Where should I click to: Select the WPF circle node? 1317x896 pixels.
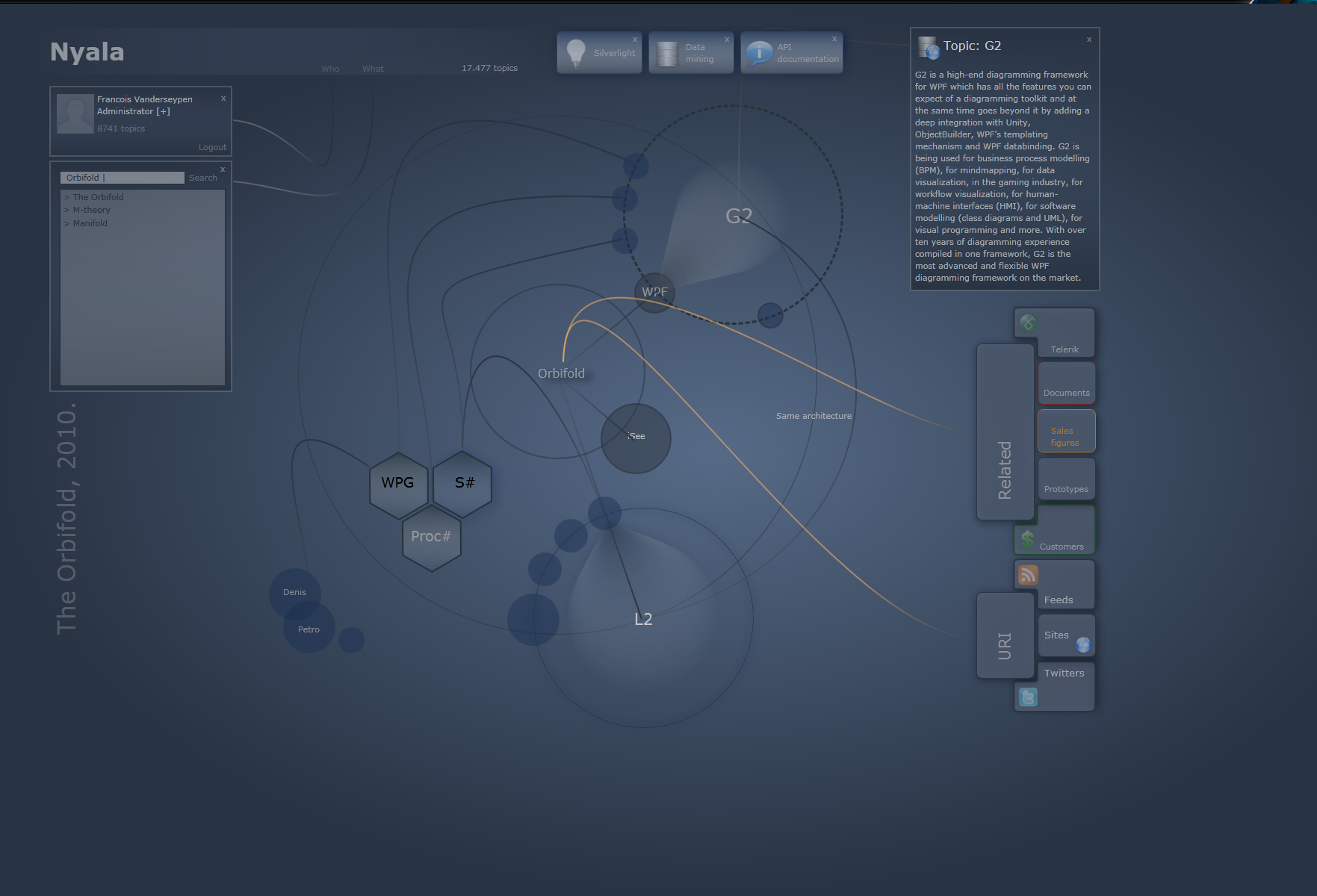[654, 292]
